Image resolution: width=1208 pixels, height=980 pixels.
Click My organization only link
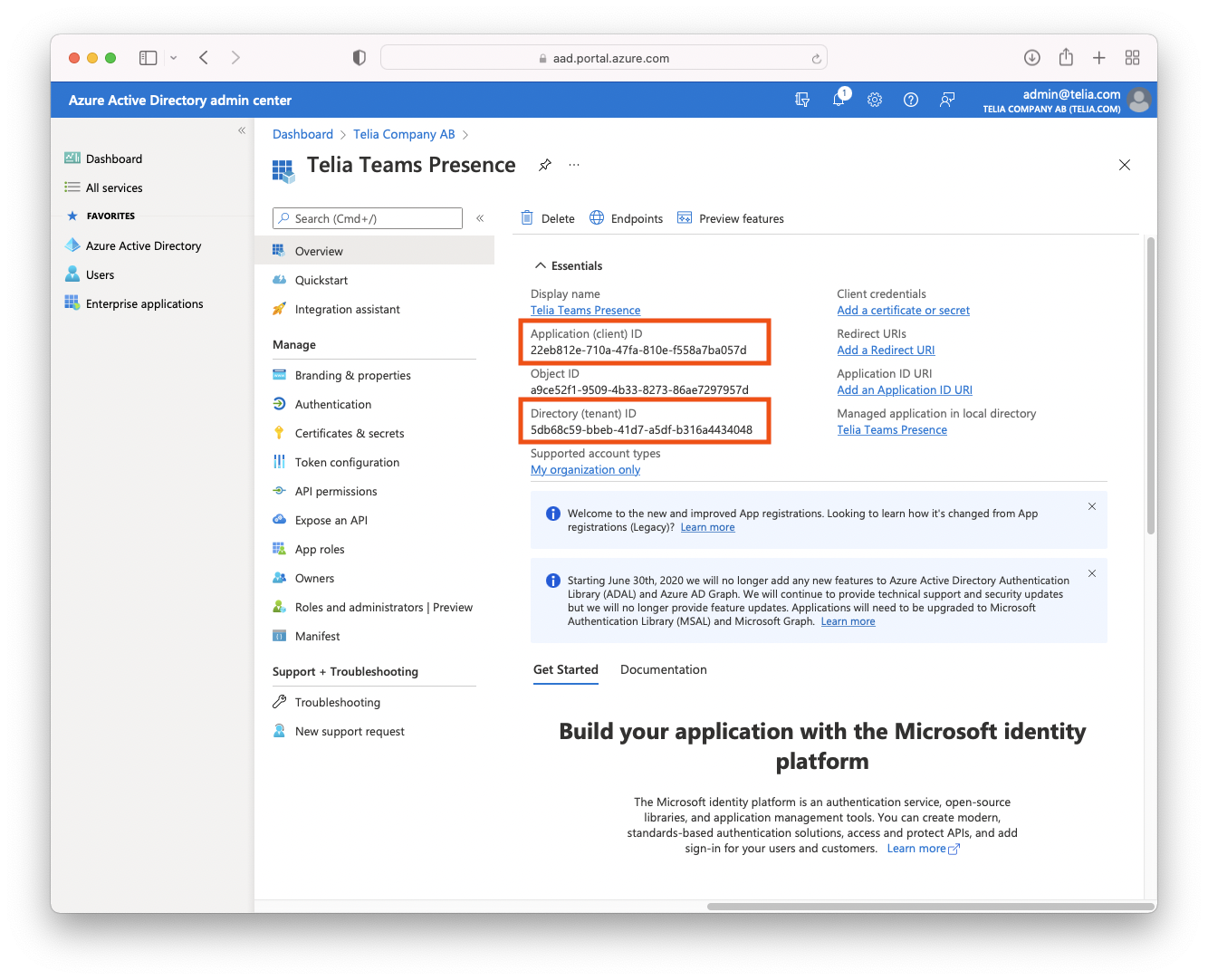point(585,469)
